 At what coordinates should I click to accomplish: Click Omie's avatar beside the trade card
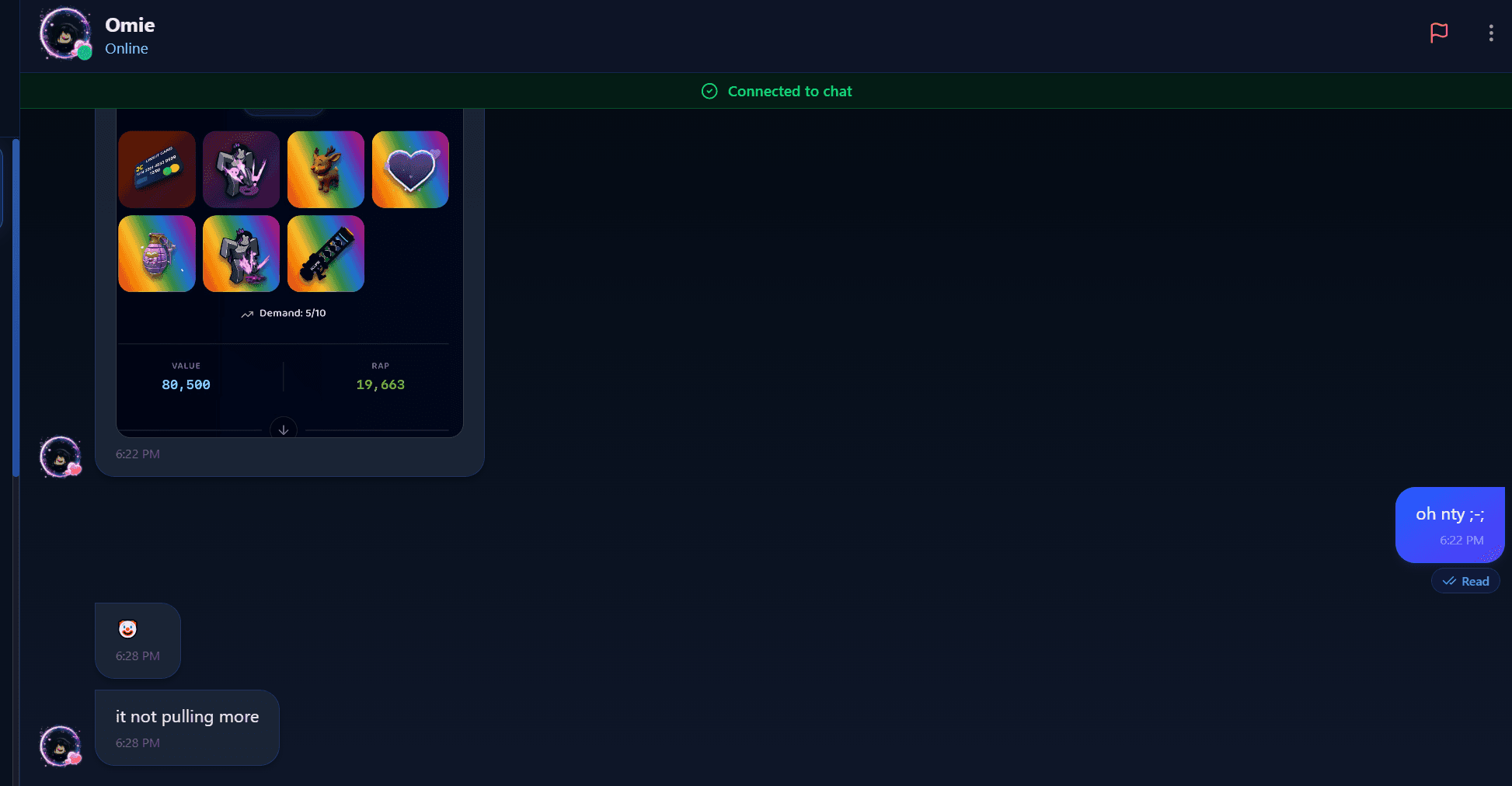(x=61, y=457)
